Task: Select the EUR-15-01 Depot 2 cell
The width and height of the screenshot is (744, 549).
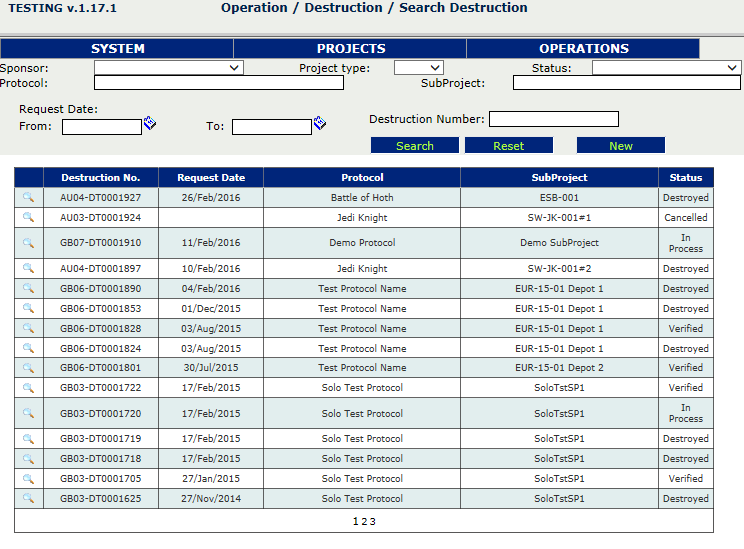Action: 559,367
